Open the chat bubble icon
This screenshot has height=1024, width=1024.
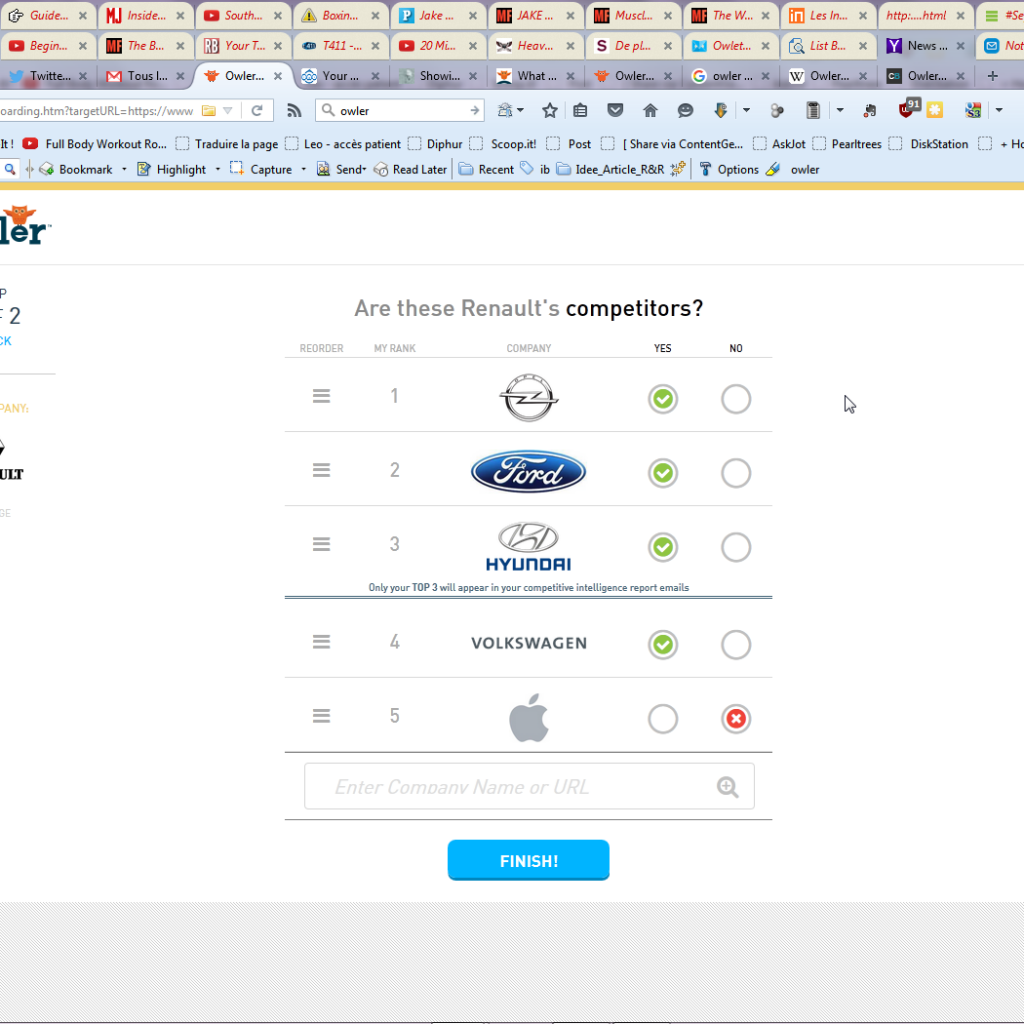point(685,110)
